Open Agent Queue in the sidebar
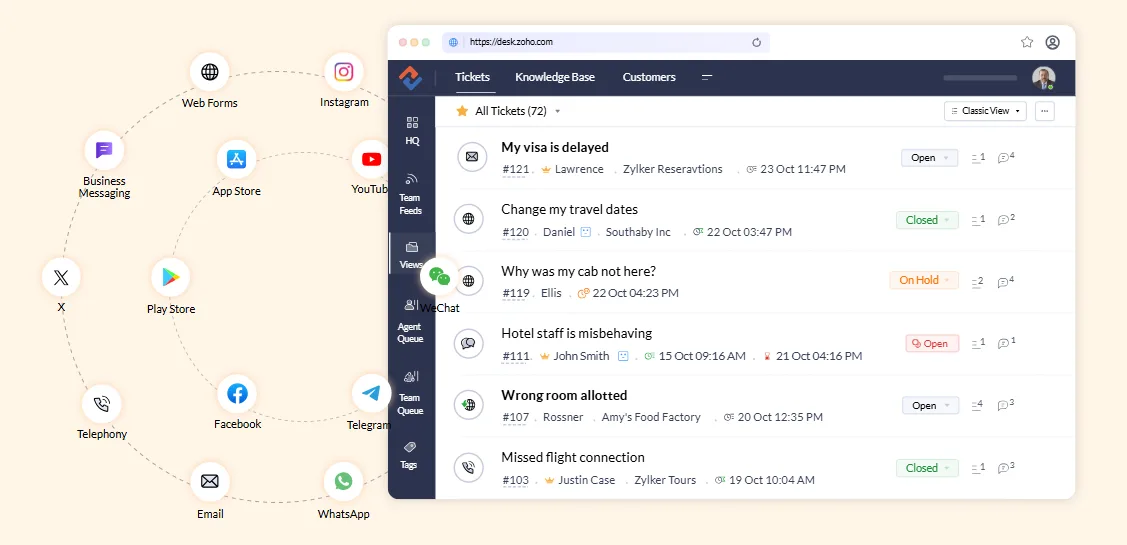The height and width of the screenshot is (545, 1127). point(411,320)
